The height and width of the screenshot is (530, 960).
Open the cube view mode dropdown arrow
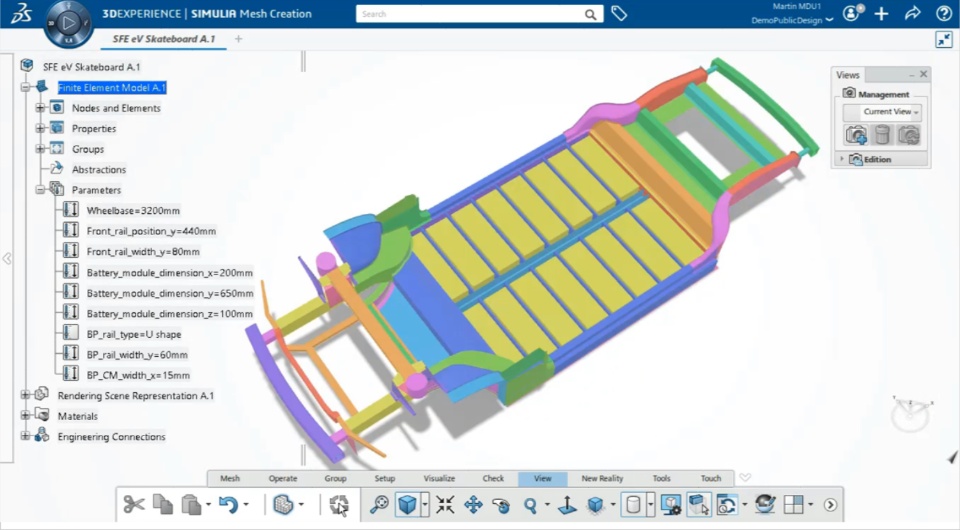(x=425, y=505)
